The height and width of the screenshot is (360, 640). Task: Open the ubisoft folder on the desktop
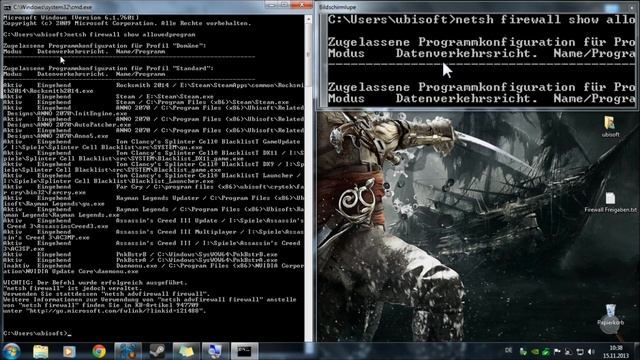click(610, 126)
